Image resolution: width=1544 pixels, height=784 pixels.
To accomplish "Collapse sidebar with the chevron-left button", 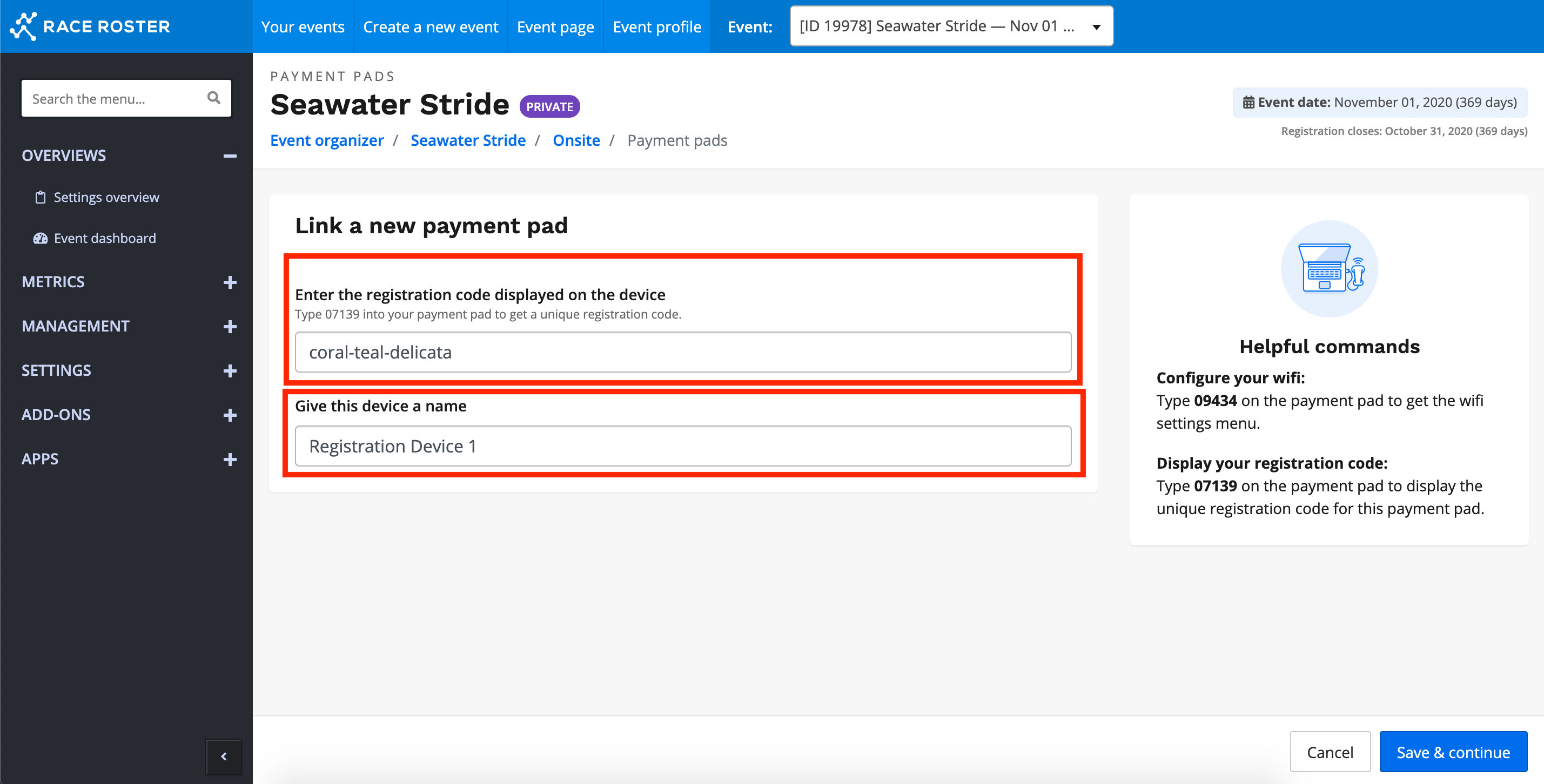I will pos(224,756).
